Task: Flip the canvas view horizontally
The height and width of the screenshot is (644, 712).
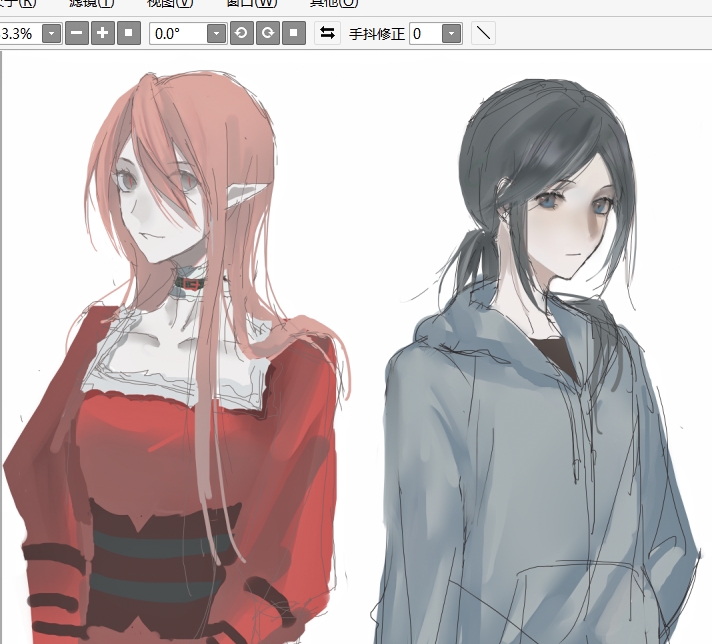Action: 327,33
